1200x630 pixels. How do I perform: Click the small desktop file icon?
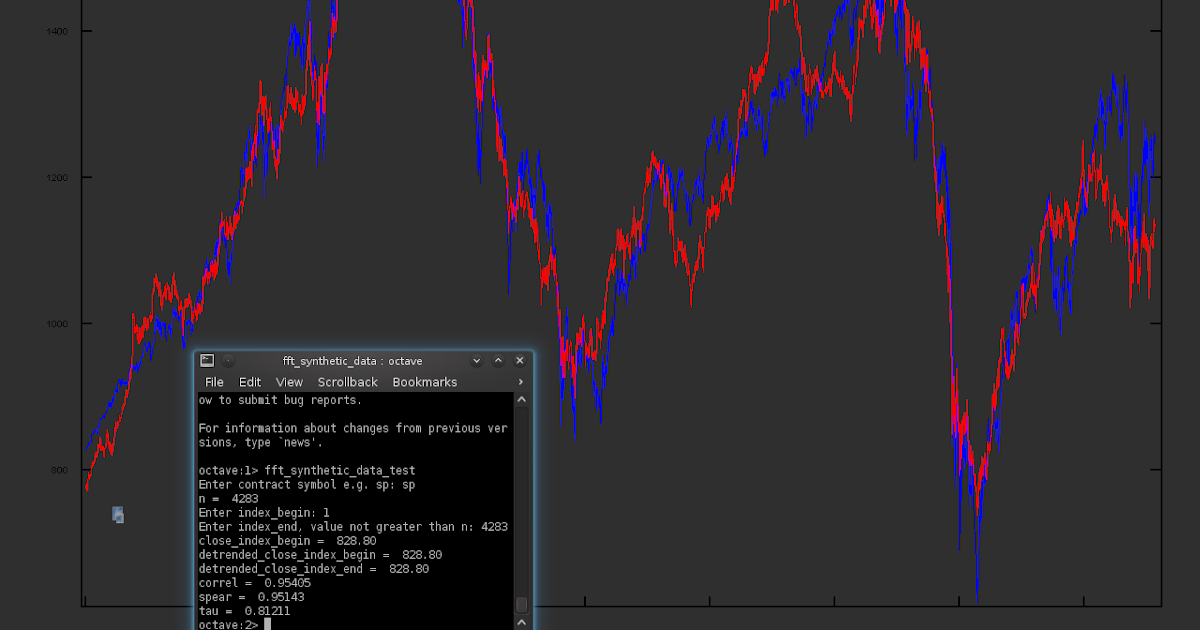pos(118,515)
